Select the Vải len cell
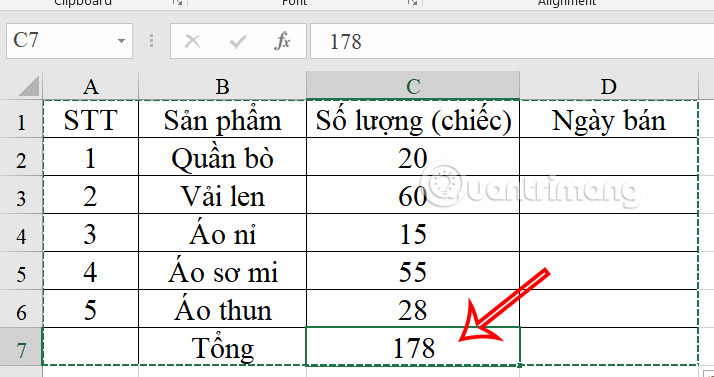Screen dimensions: 714x377 coord(222,195)
